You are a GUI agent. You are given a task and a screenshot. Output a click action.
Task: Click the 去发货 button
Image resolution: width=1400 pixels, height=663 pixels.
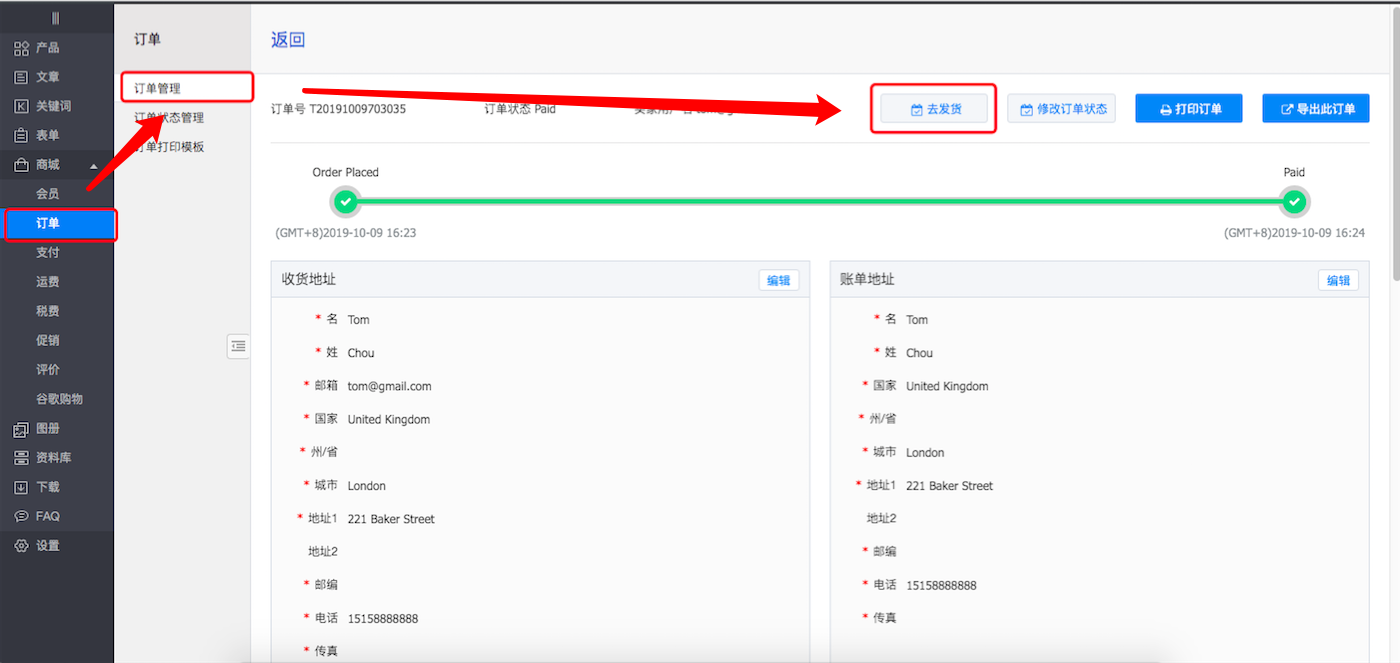(934, 109)
